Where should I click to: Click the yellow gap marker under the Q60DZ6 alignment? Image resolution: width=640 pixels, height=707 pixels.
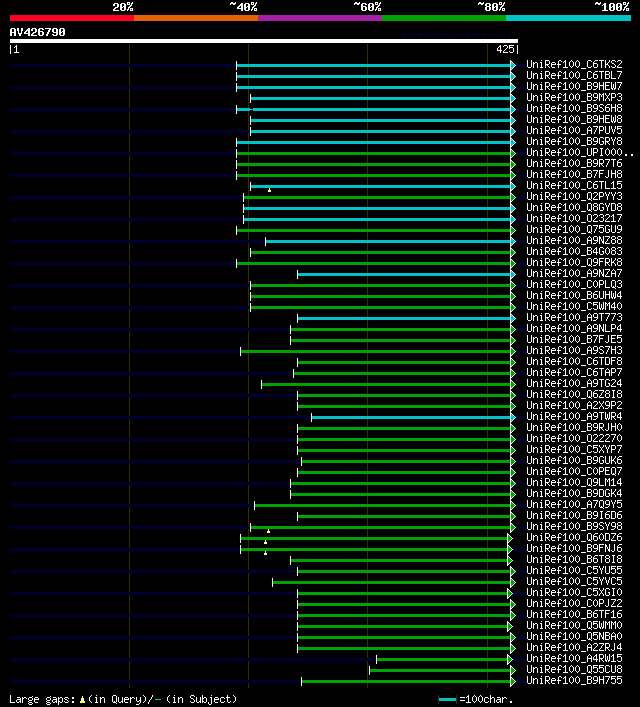tap(266, 542)
